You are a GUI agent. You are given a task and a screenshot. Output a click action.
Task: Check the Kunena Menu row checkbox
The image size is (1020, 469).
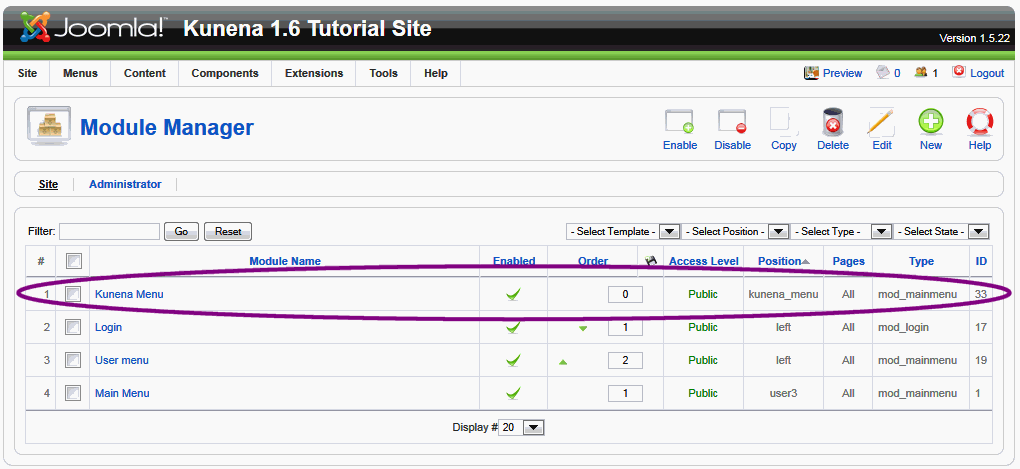[73, 294]
